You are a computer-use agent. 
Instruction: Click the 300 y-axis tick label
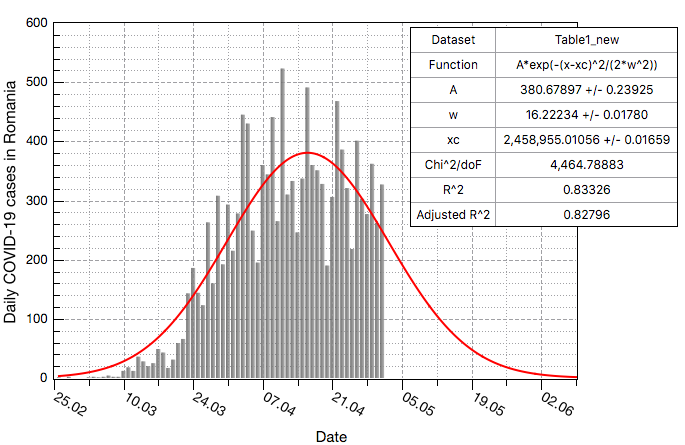(36, 201)
